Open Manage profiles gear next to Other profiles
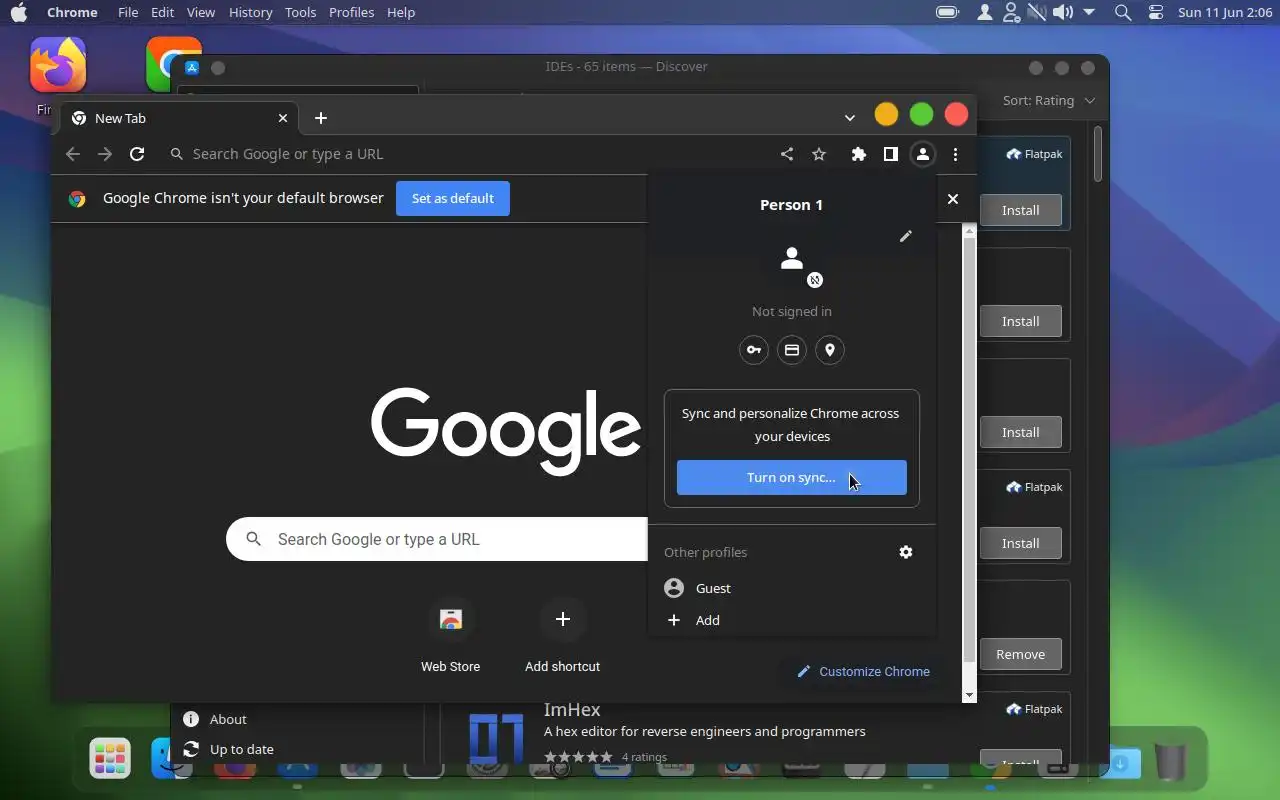1280x800 pixels. pos(906,552)
